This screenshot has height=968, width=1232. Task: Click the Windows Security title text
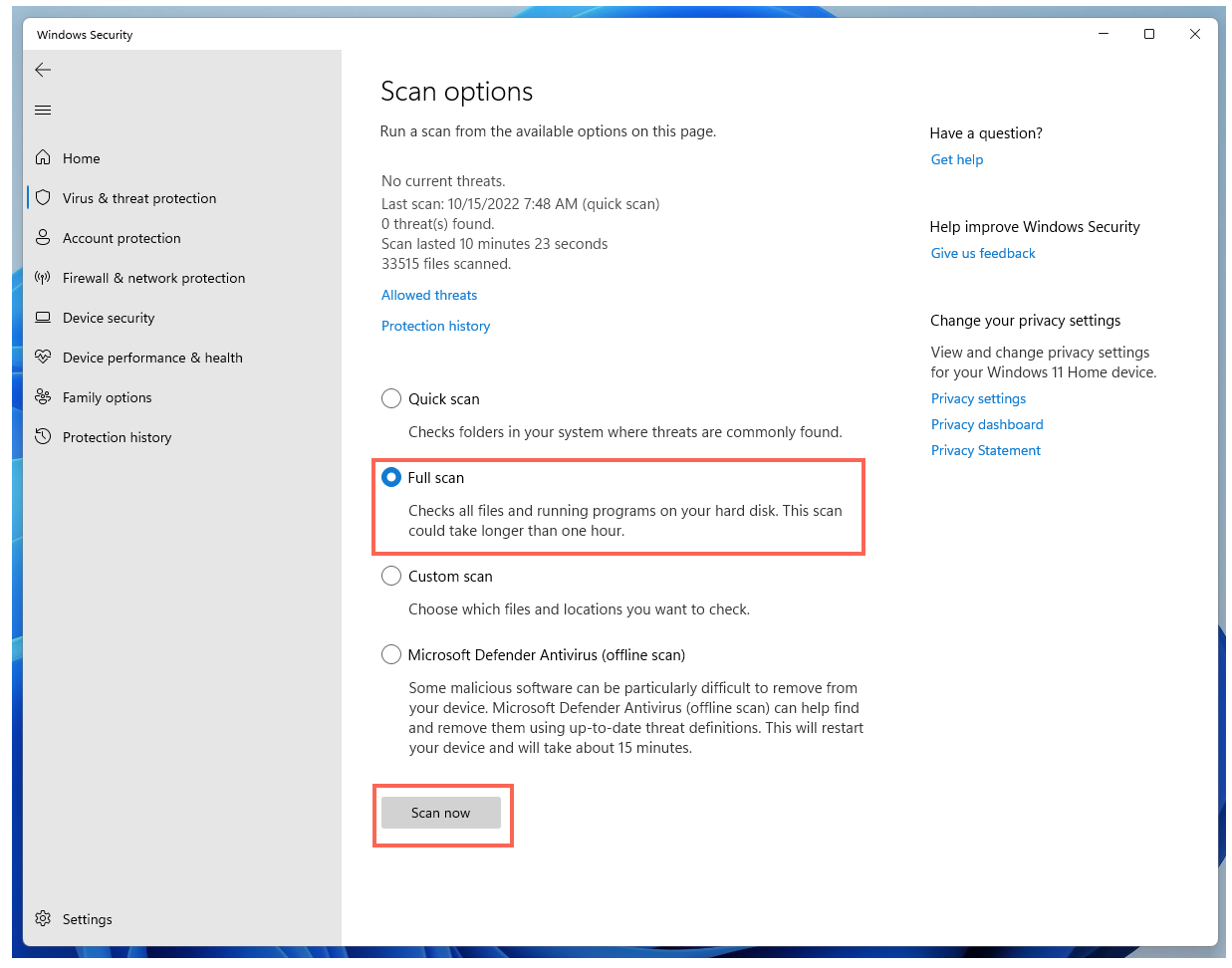pos(85,35)
